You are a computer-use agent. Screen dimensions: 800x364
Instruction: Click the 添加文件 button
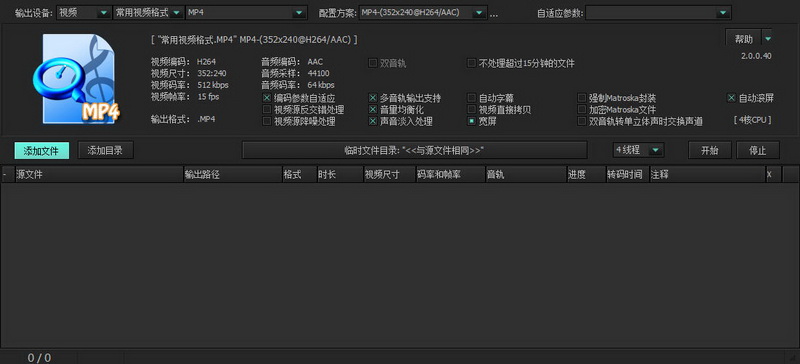coord(42,151)
